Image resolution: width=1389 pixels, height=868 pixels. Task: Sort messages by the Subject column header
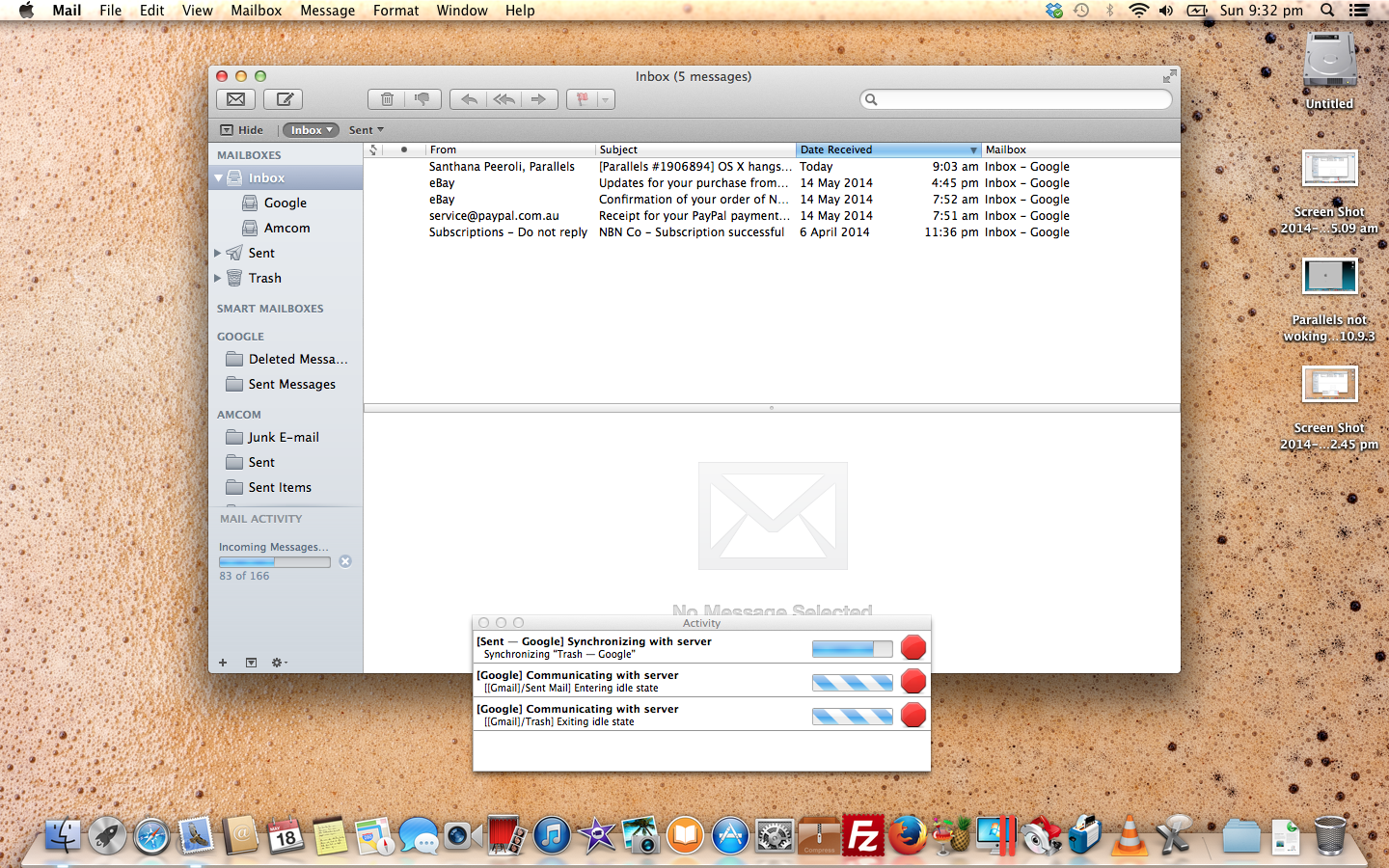[x=695, y=149]
